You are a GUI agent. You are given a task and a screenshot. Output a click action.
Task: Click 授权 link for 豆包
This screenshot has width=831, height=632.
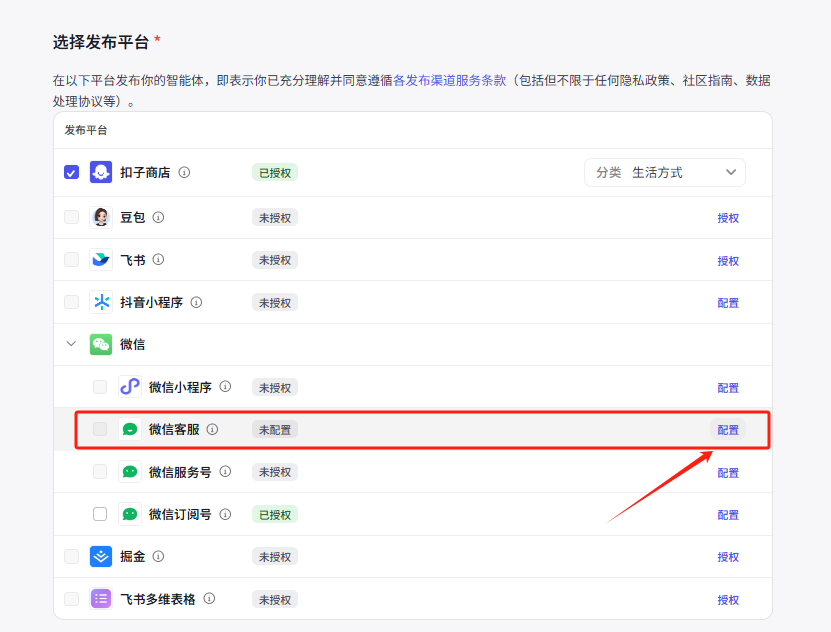[728, 218]
